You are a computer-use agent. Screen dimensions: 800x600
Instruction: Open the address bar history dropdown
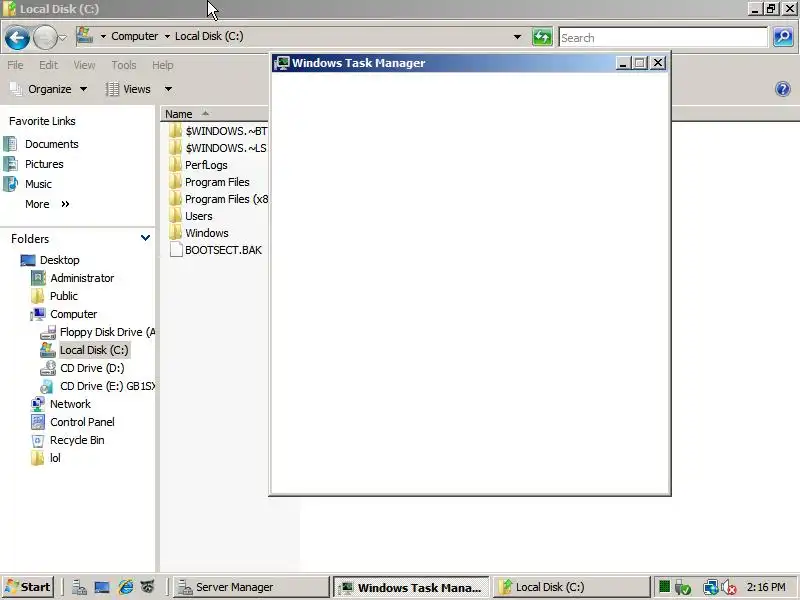517,37
